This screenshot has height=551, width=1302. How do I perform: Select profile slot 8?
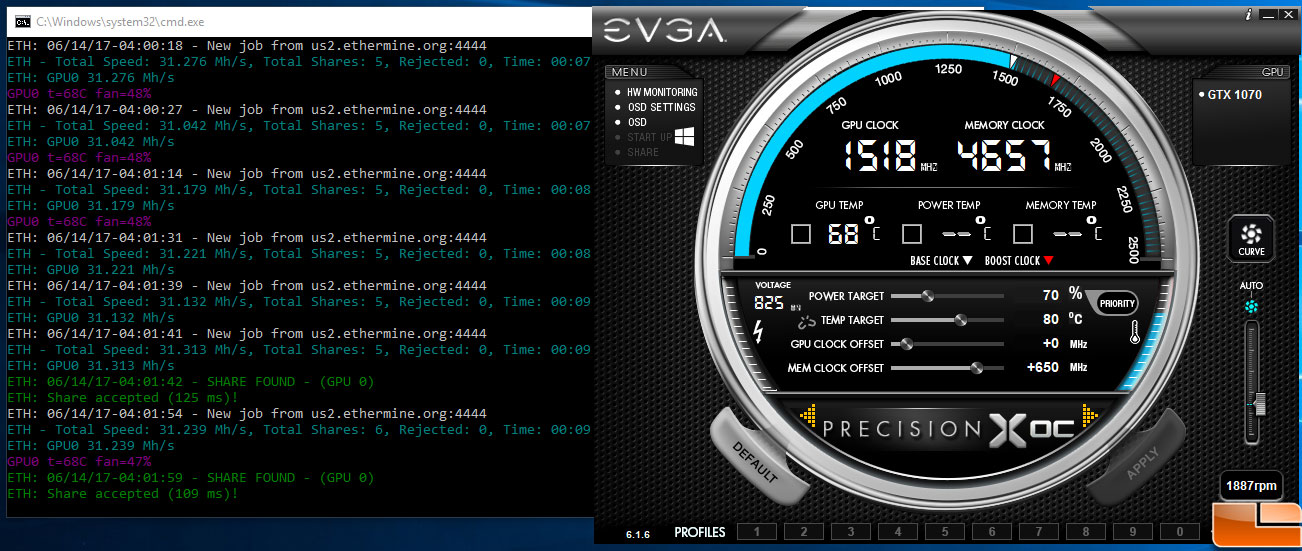point(1086,532)
